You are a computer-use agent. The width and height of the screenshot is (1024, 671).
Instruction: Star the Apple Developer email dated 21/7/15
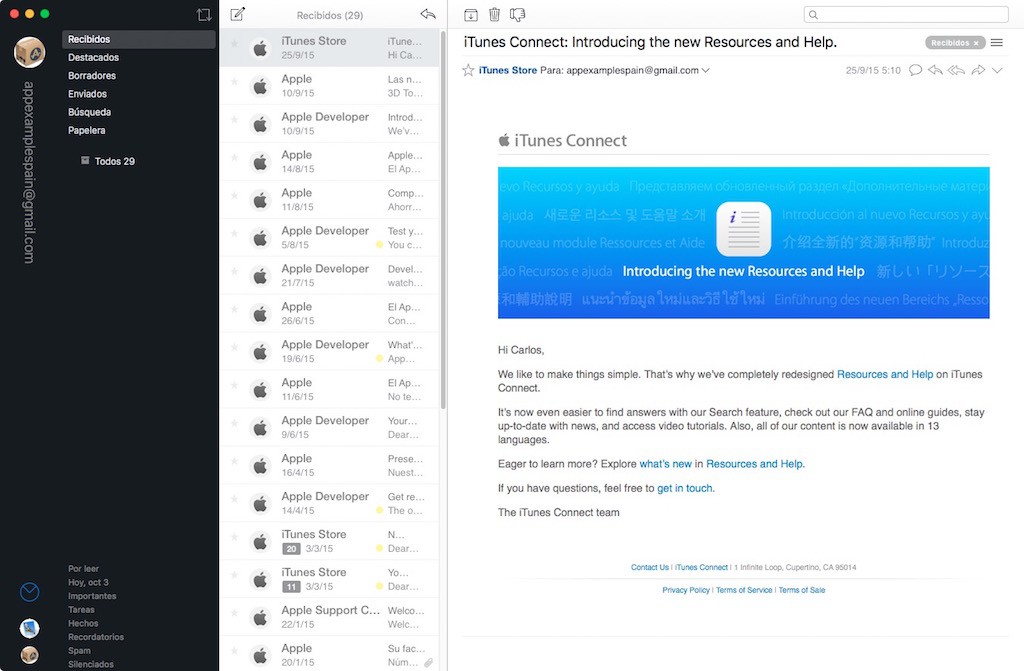point(234,272)
